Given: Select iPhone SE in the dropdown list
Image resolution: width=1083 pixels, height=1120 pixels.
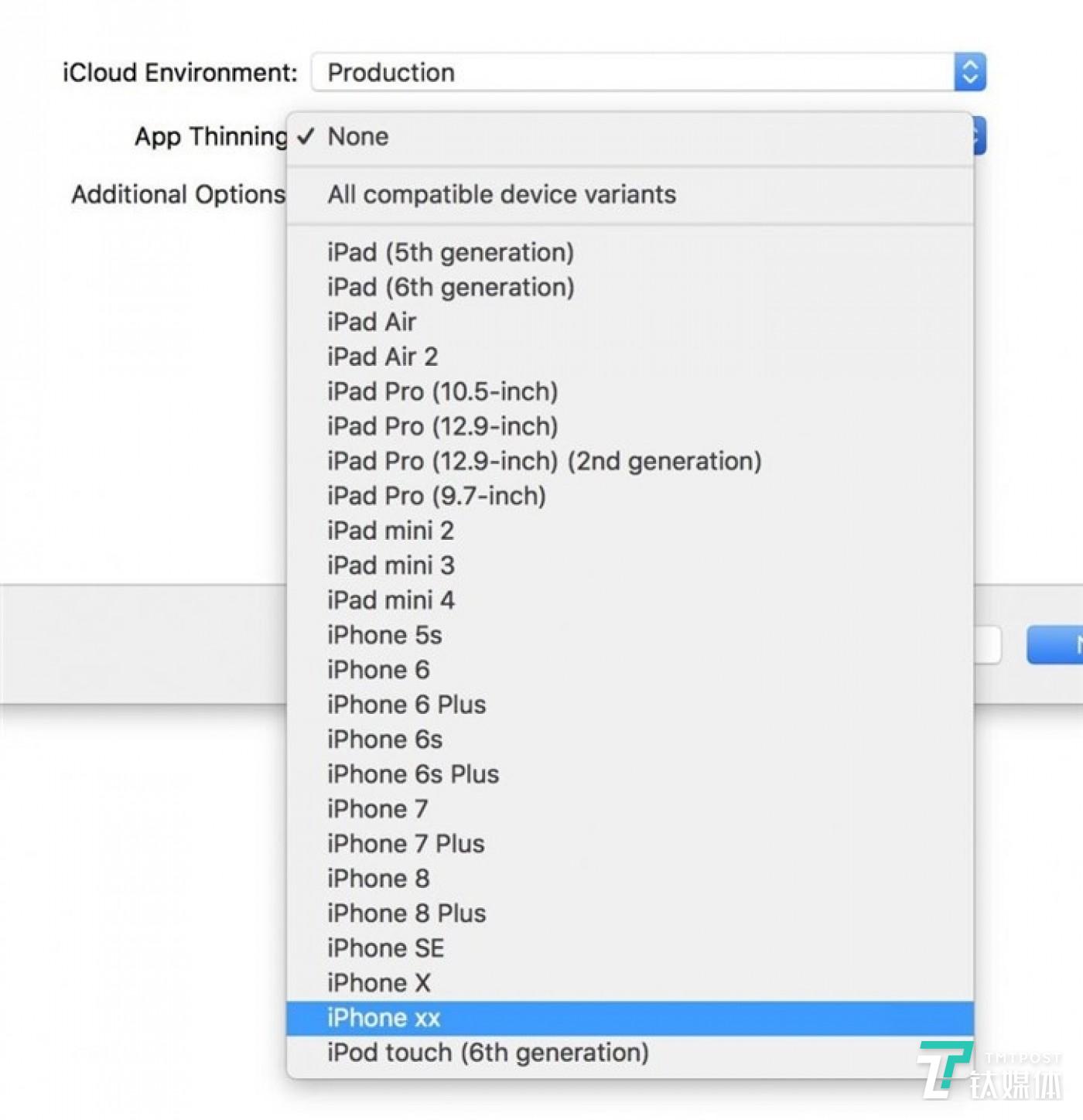Looking at the screenshot, I should click(x=385, y=948).
